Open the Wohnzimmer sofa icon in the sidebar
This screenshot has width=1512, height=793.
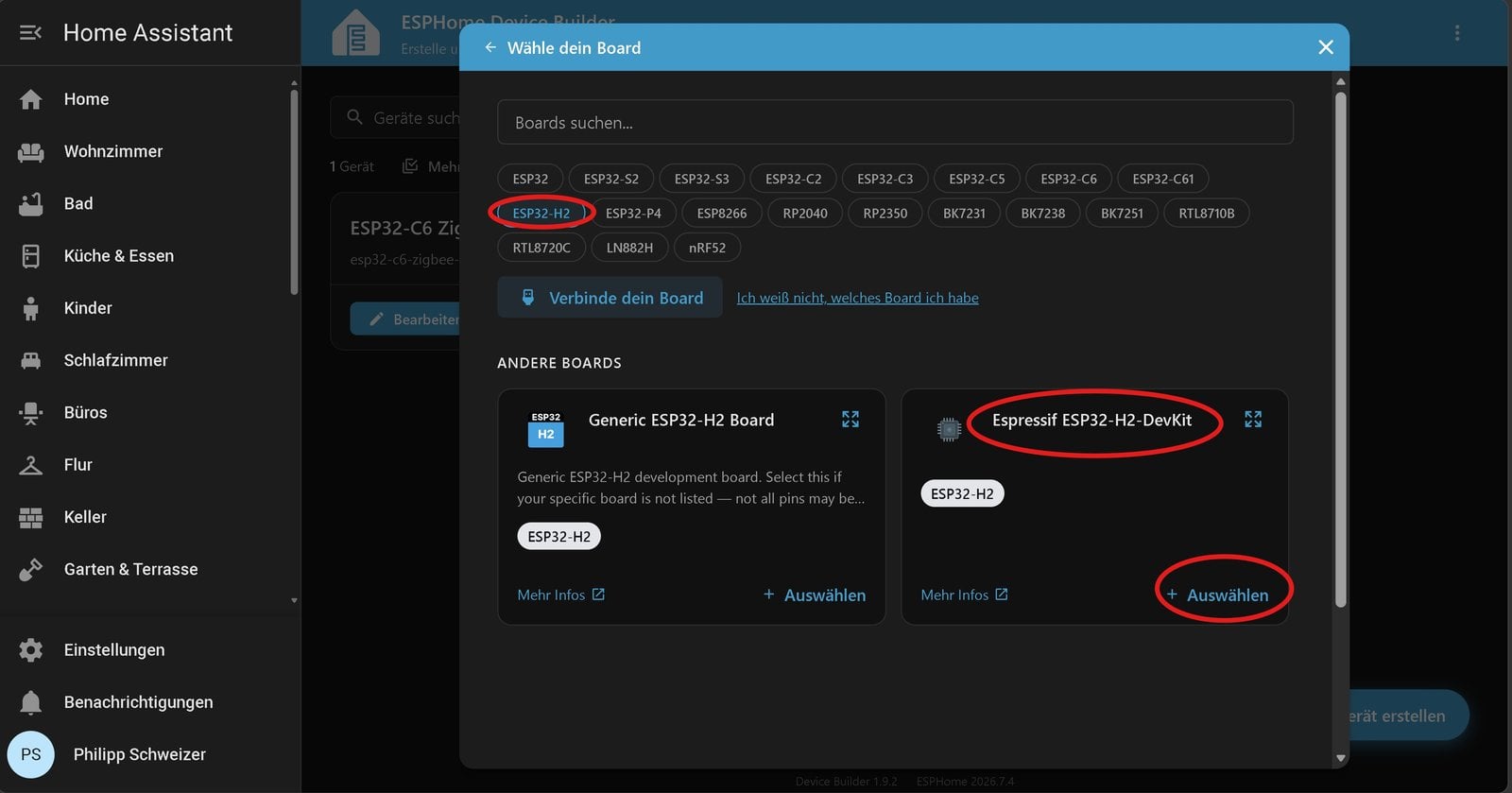tap(31, 151)
